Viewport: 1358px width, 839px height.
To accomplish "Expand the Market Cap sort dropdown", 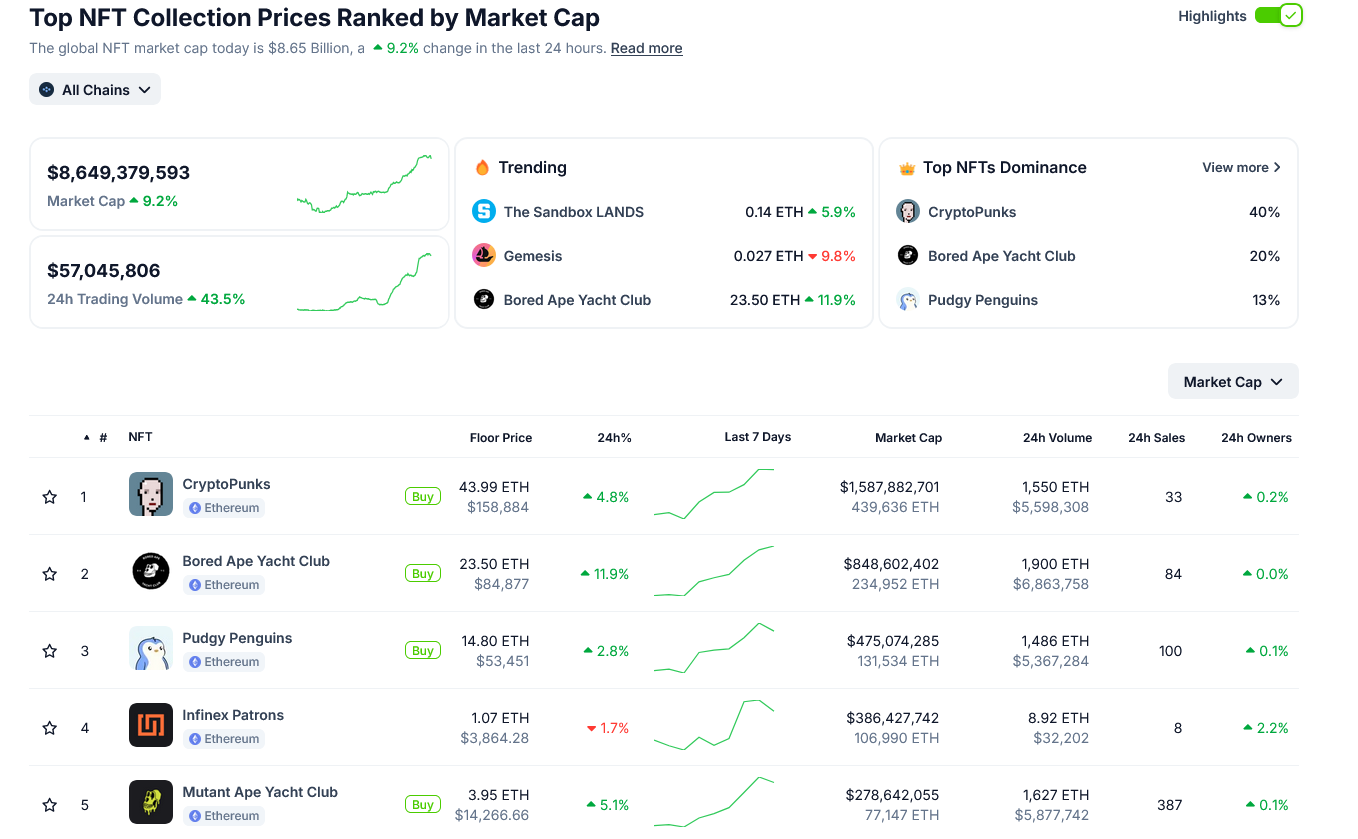I will coord(1233,382).
